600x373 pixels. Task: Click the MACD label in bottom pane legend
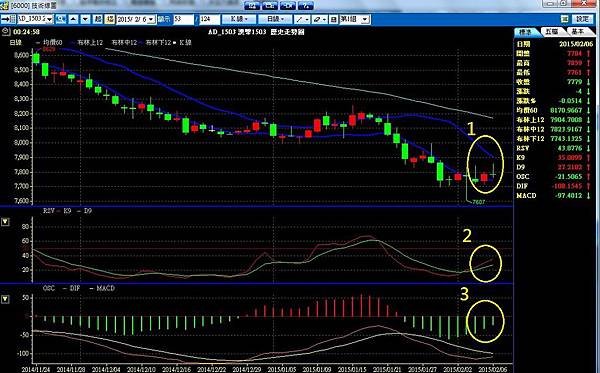pos(106,288)
